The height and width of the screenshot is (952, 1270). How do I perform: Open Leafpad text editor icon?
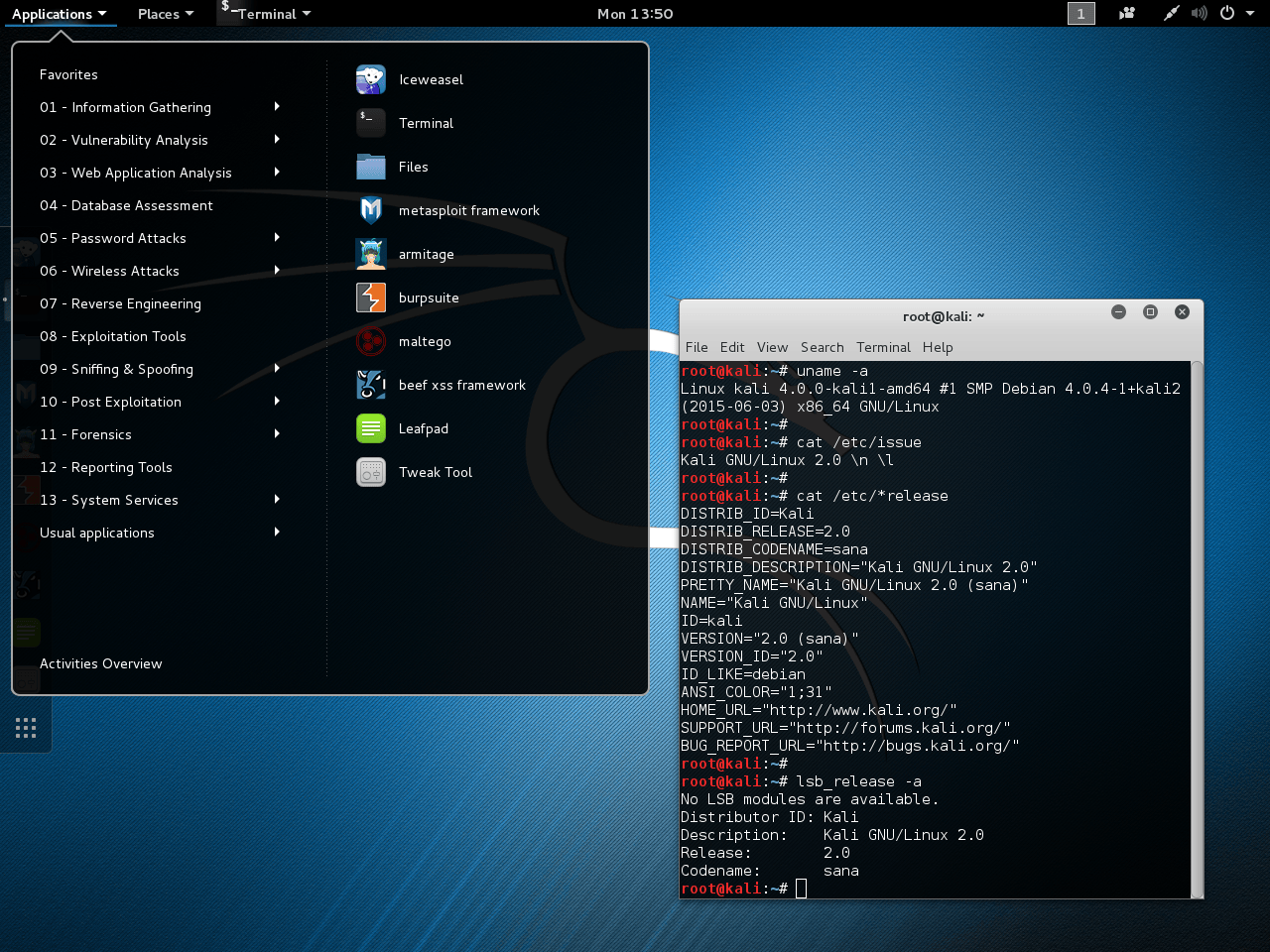pyautogui.click(x=371, y=428)
